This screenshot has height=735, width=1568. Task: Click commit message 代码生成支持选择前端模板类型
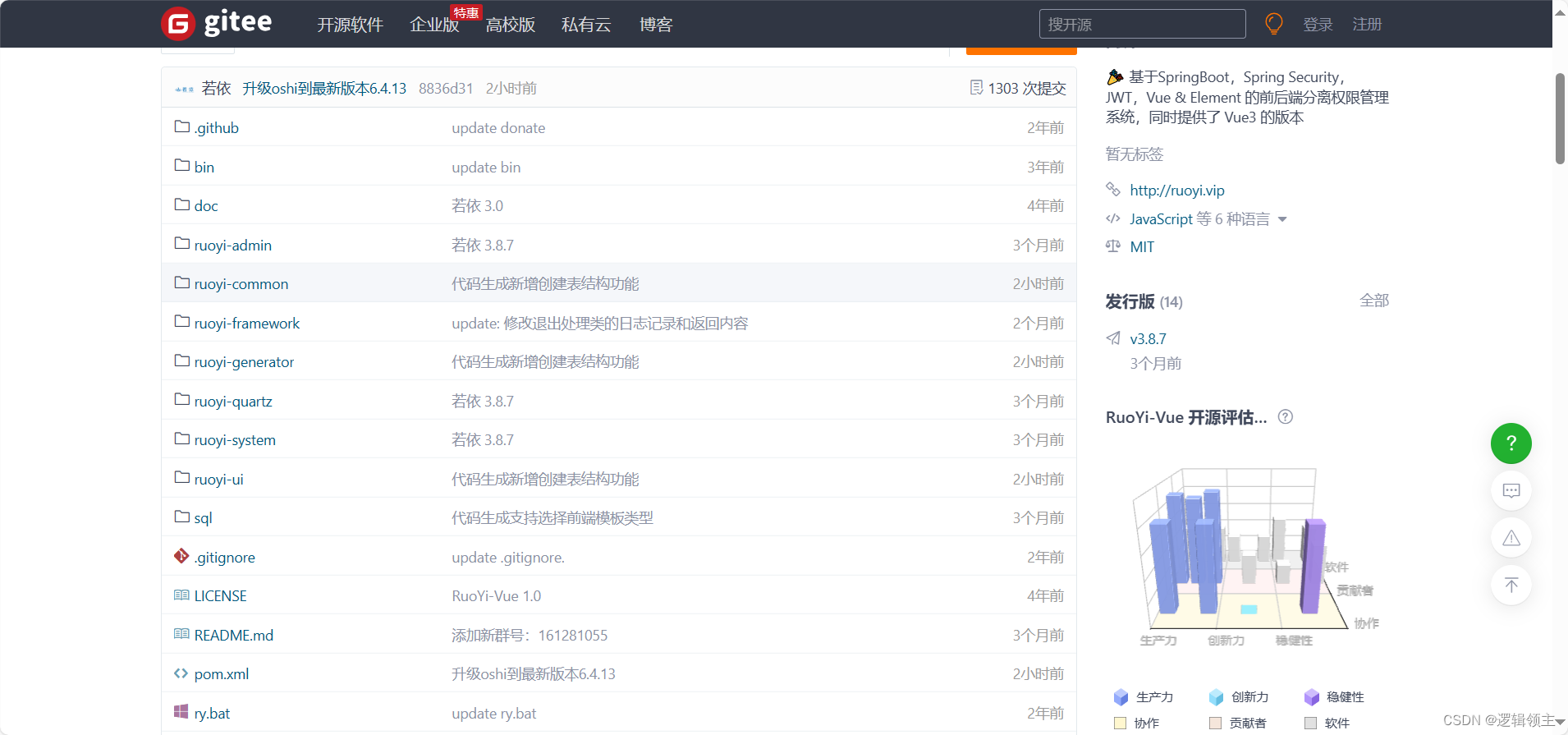click(x=552, y=518)
